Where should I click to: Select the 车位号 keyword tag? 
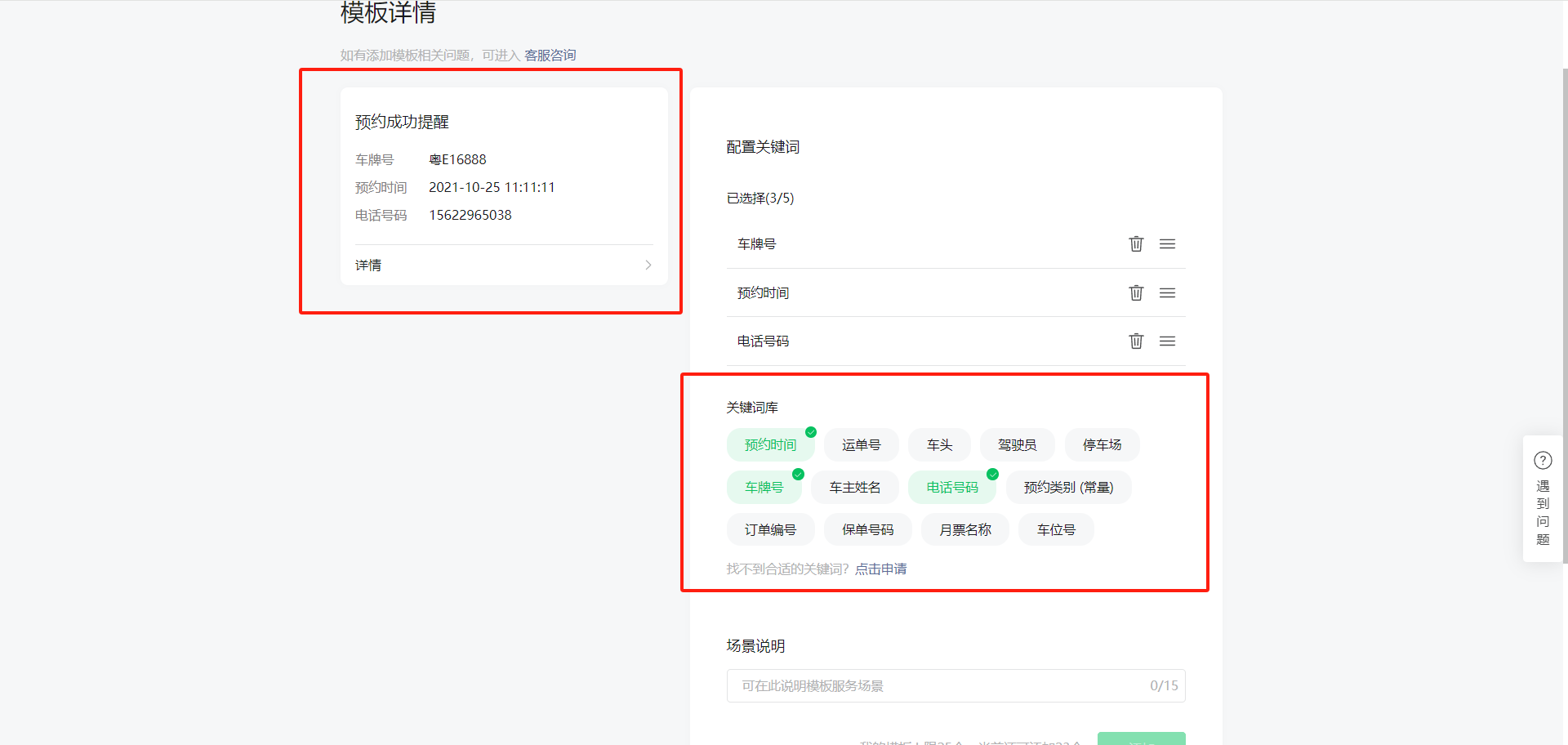[x=1057, y=530]
